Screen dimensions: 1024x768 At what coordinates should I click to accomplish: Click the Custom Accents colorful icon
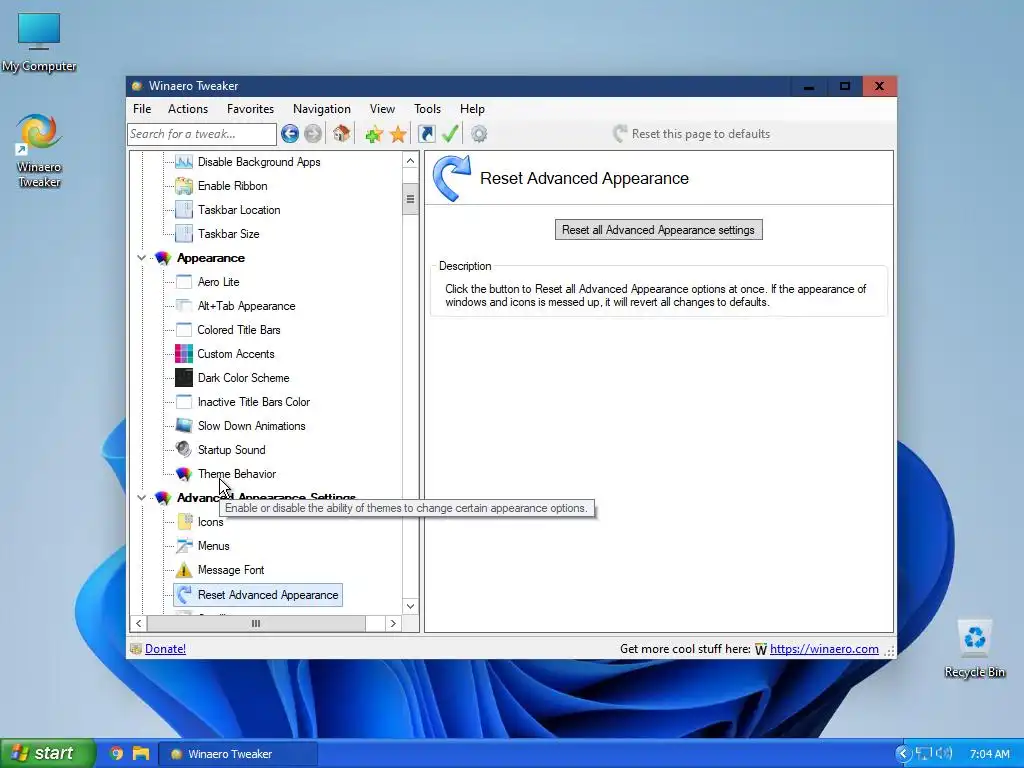[x=184, y=354]
